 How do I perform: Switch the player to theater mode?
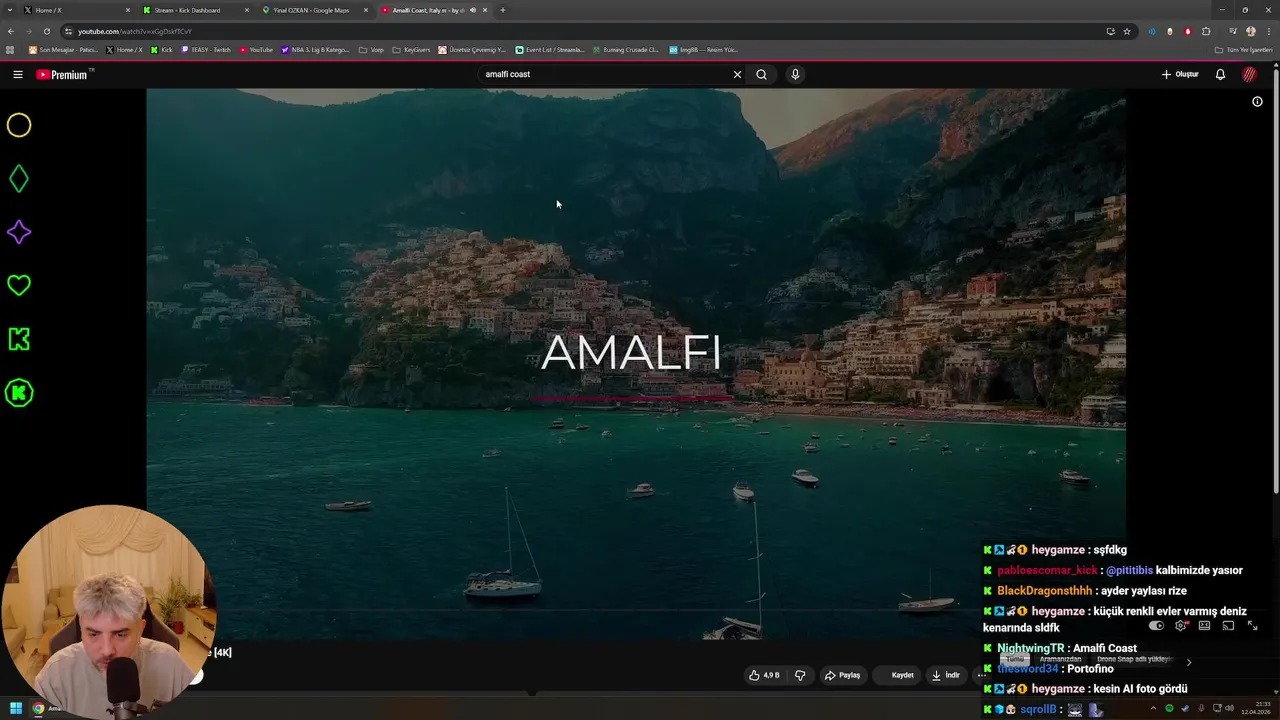click(x=1204, y=626)
